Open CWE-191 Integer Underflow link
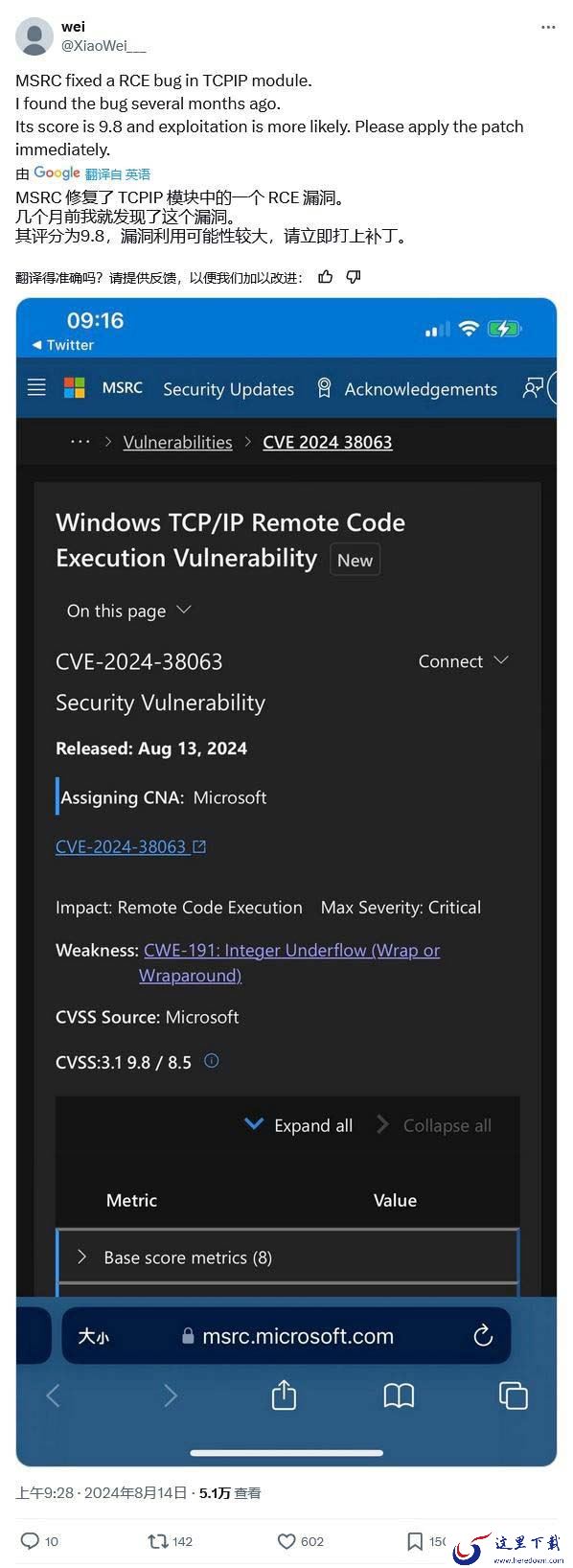This screenshot has width=573, height=1568. tap(291, 962)
